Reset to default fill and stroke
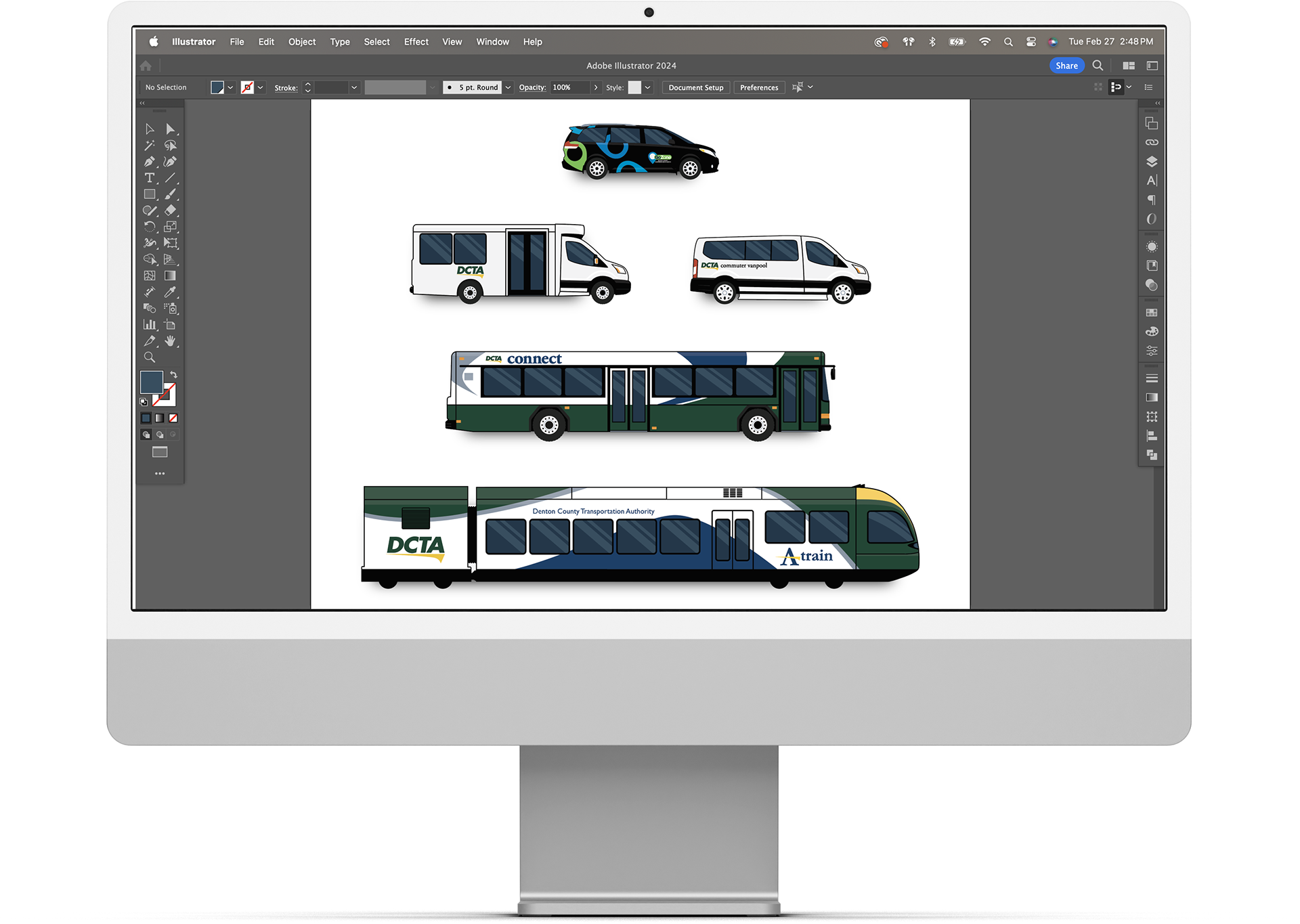1300x924 pixels. point(144,402)
